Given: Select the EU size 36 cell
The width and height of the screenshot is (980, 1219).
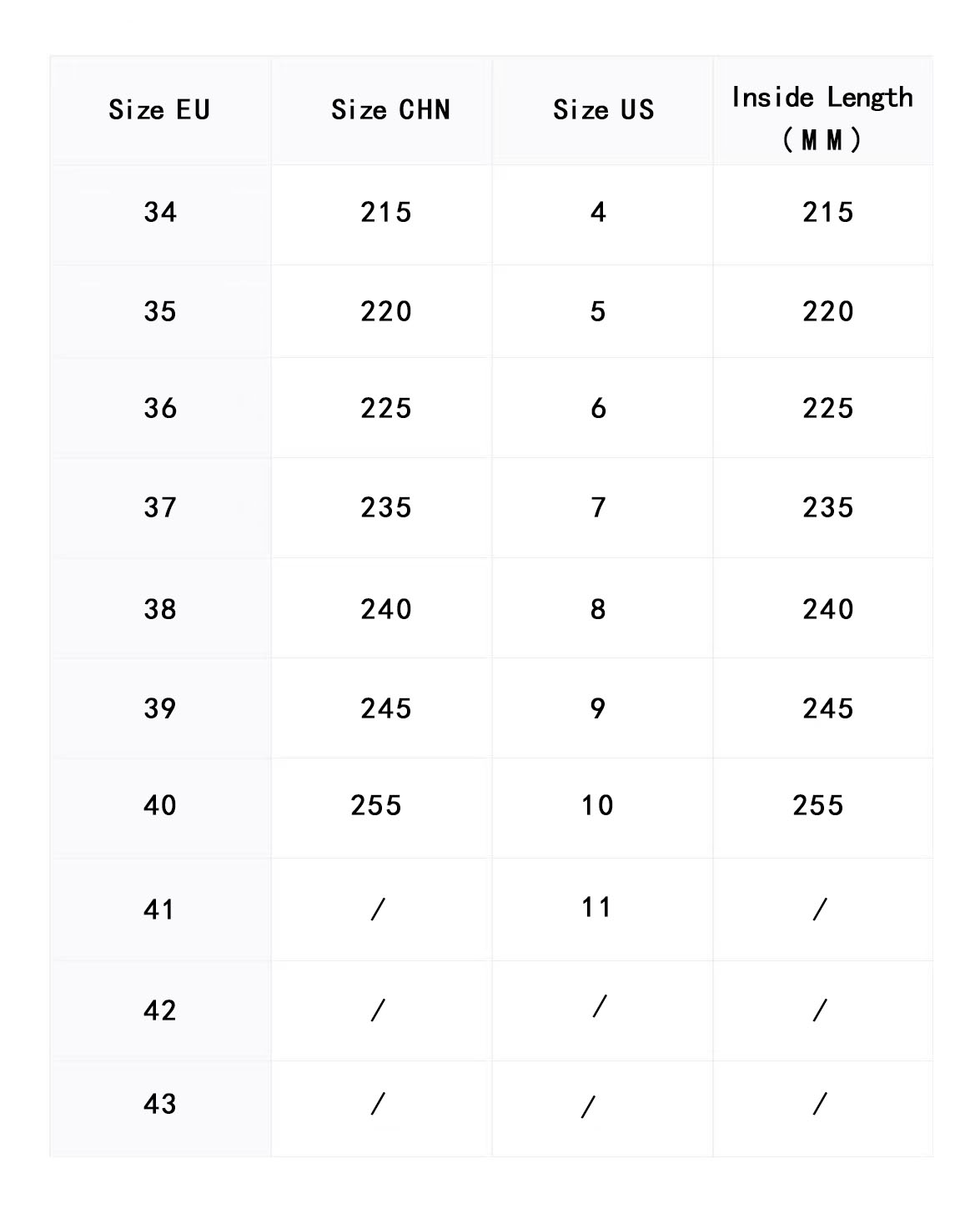Looking at the screenshot, I should [x=160, y=408].
